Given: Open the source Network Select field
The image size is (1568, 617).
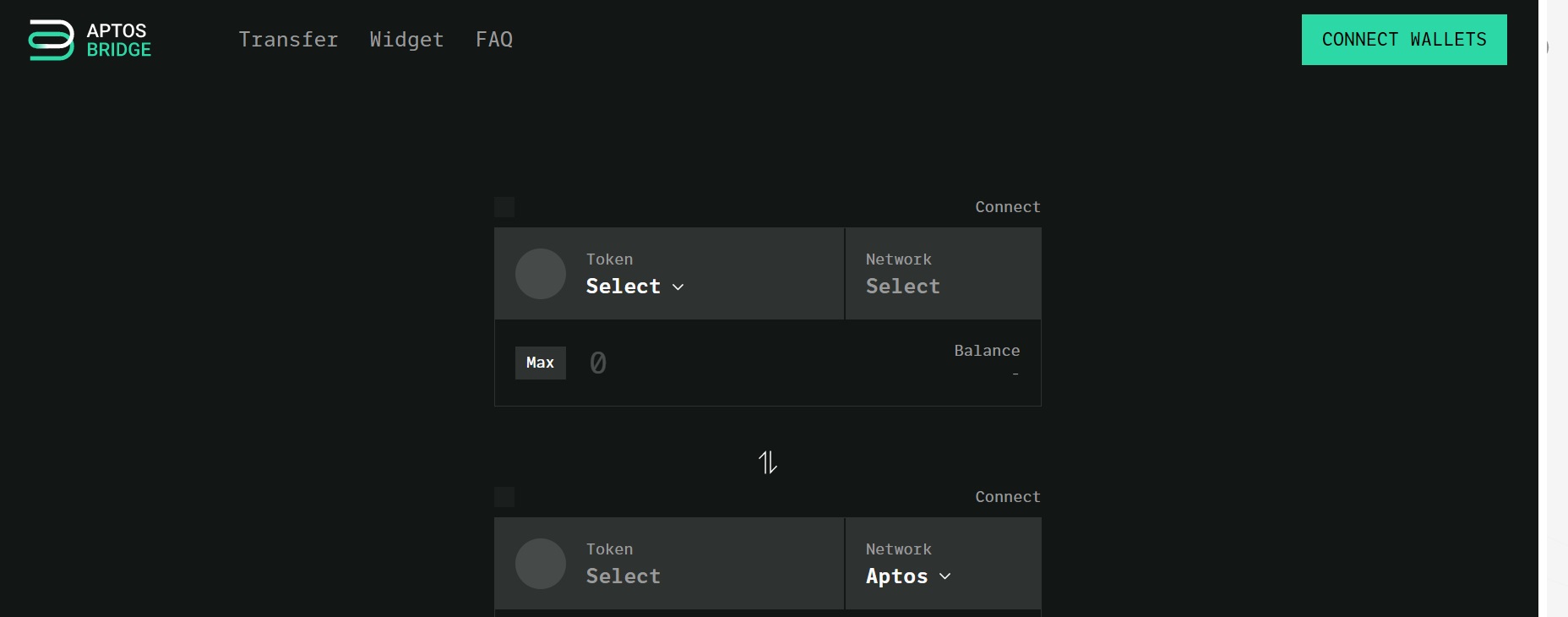Looking at the screenshot, I should [902, 287].
